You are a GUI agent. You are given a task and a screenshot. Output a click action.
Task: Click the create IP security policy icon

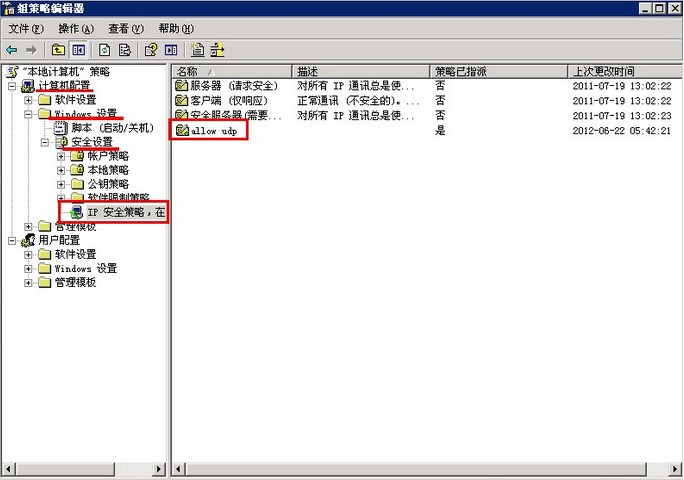[198, 49]
